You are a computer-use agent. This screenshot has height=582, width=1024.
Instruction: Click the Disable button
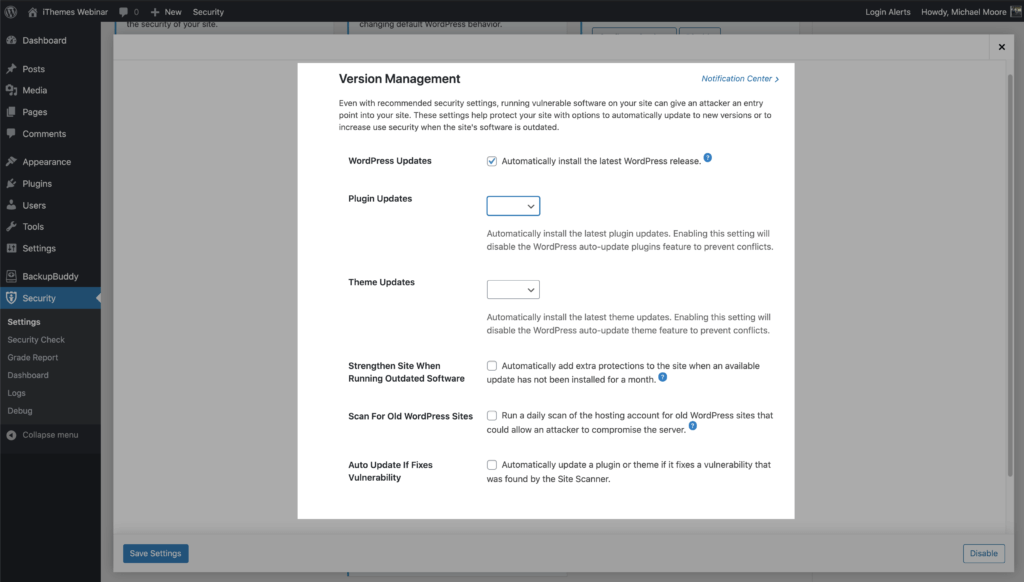point(984,553)
